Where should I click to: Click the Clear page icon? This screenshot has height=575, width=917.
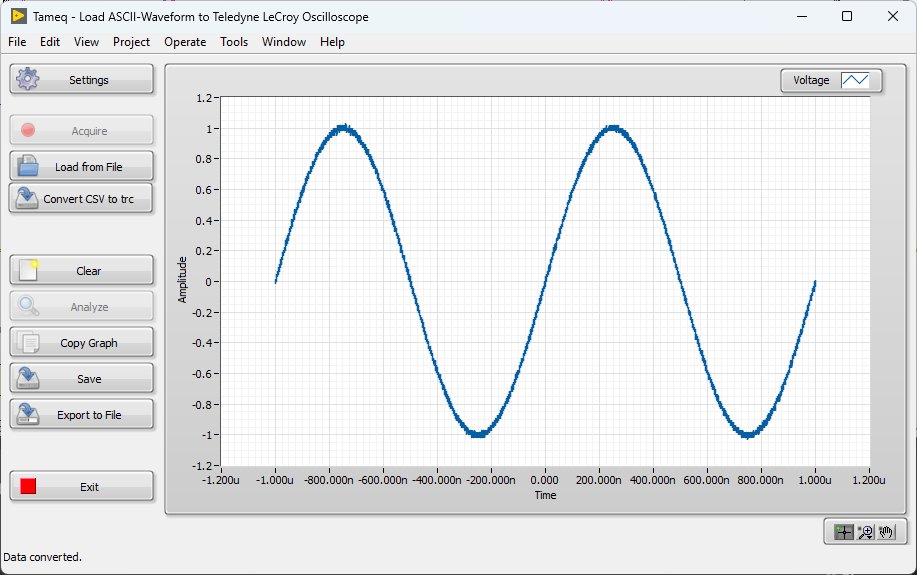coord(28,271)
